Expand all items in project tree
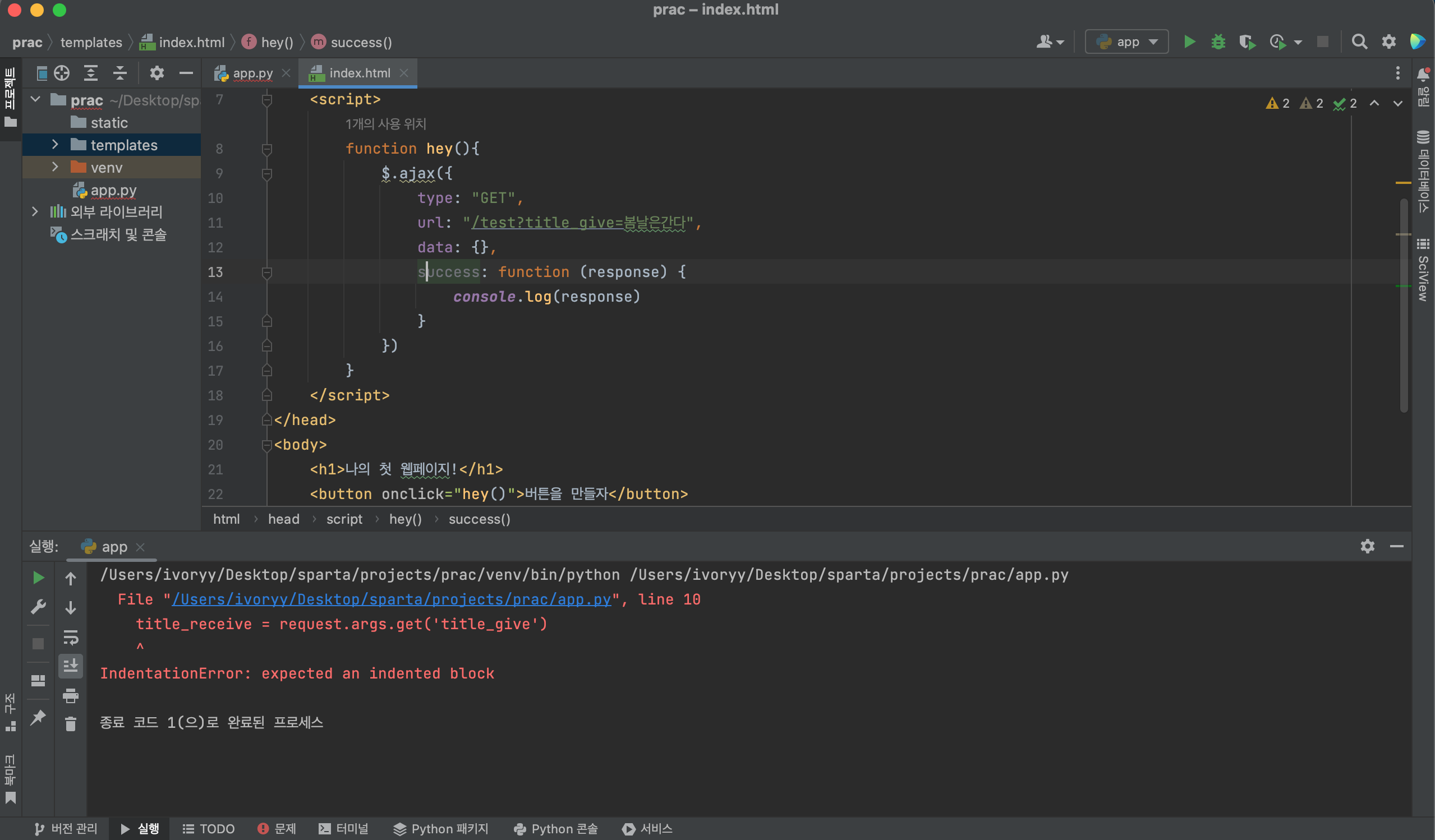The image size is (1435, 840). [x=90, y=73]
